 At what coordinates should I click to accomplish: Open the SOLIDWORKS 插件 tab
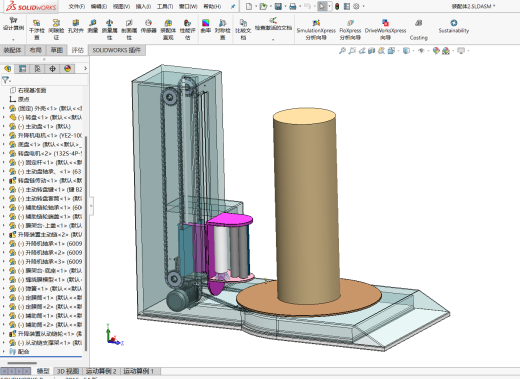coord(117,50)
